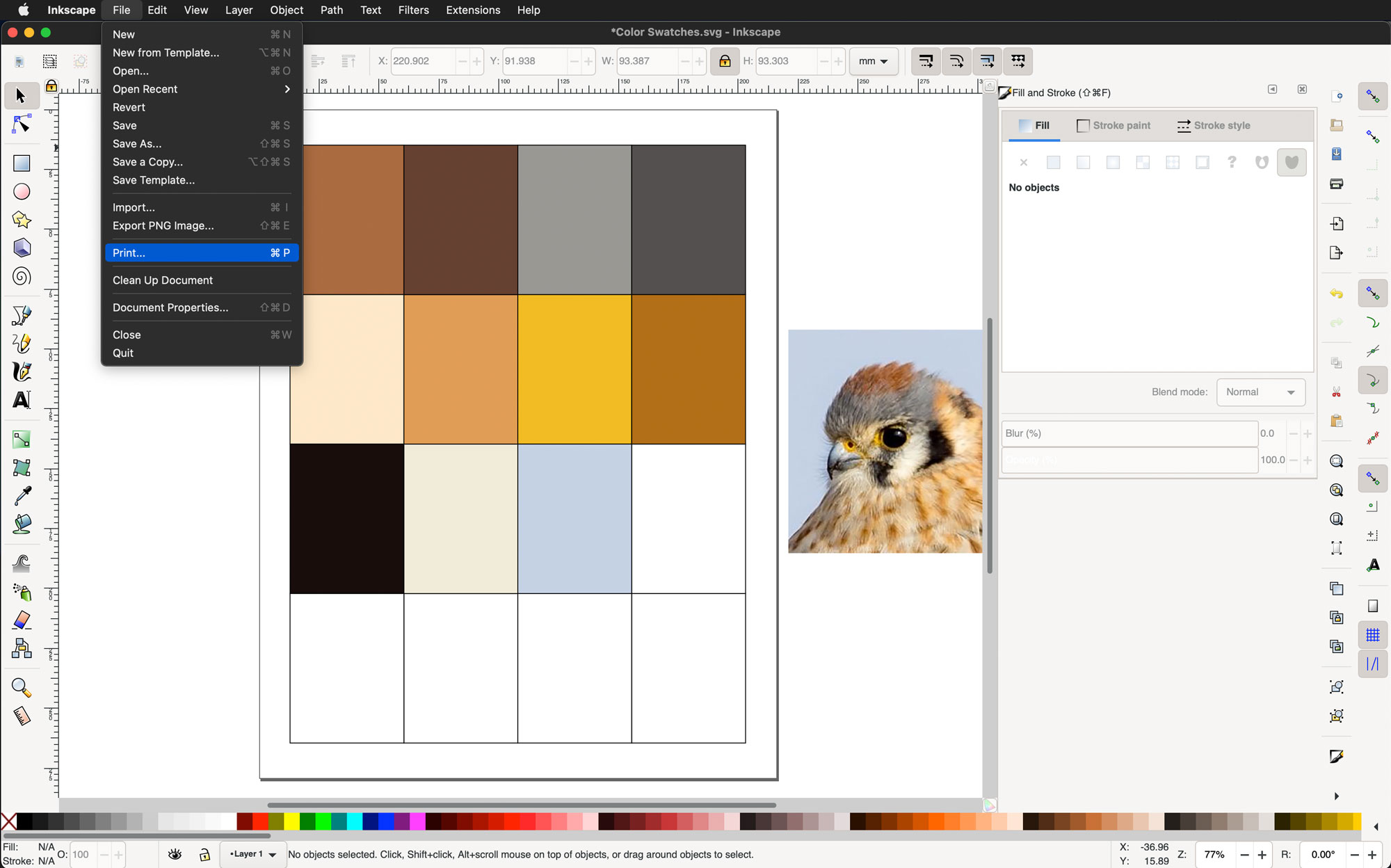Click the light blue canvas square
This screenshot has height=868, width=1391.
pyautogui.click(x=574, y=519)
